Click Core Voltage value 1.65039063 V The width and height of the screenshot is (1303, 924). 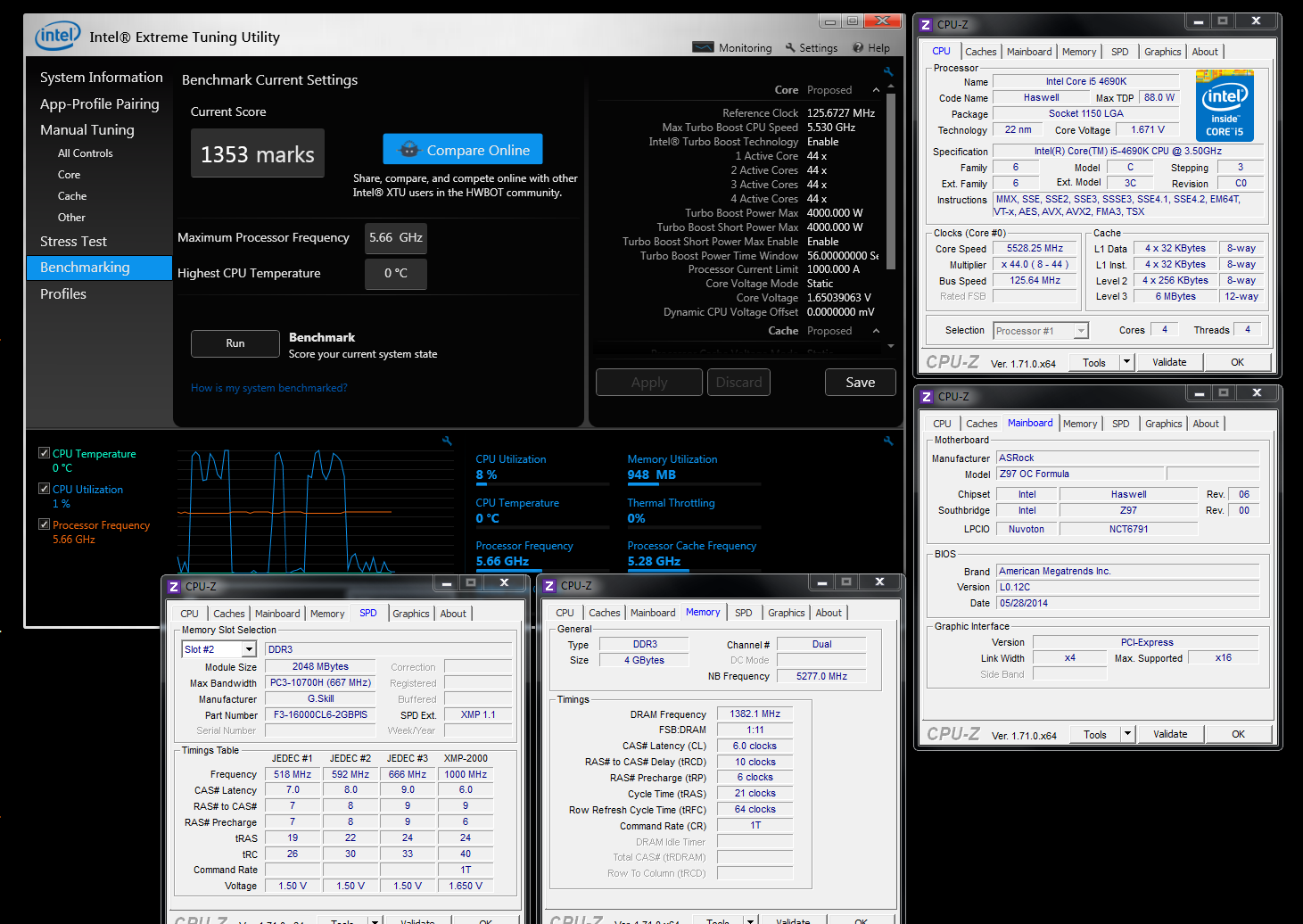[x=838, y=298]
